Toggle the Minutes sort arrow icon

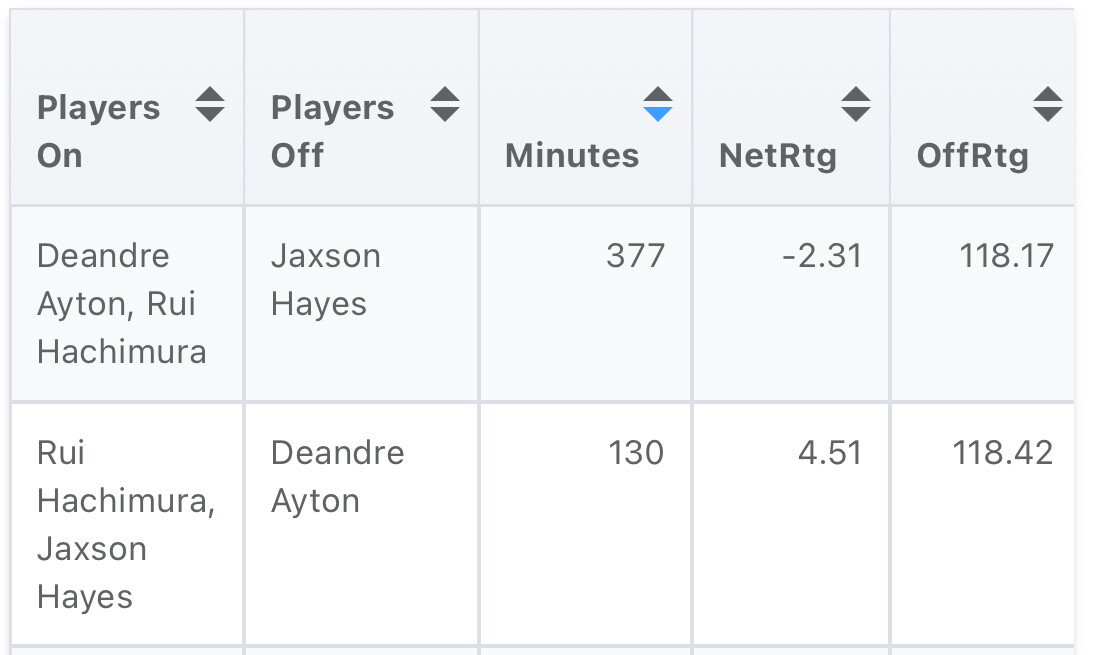[657, 104]
